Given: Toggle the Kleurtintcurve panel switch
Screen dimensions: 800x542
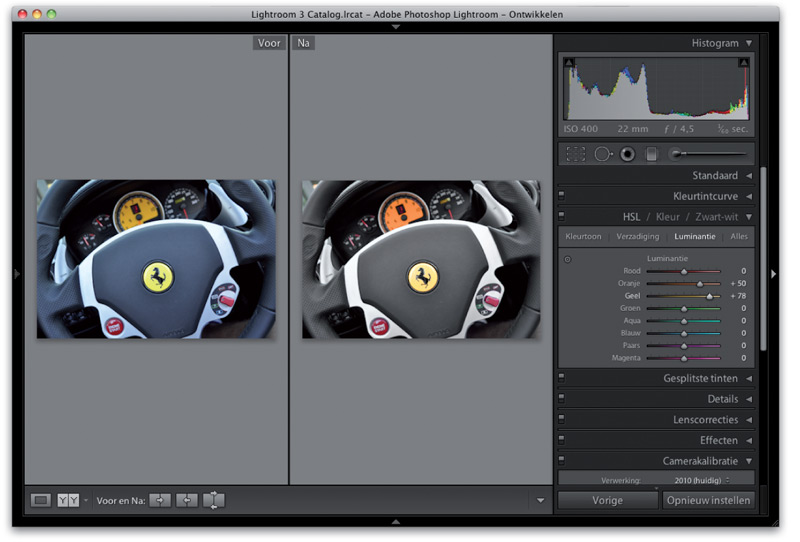Looking at the screenshot, I should click(562, 194).
